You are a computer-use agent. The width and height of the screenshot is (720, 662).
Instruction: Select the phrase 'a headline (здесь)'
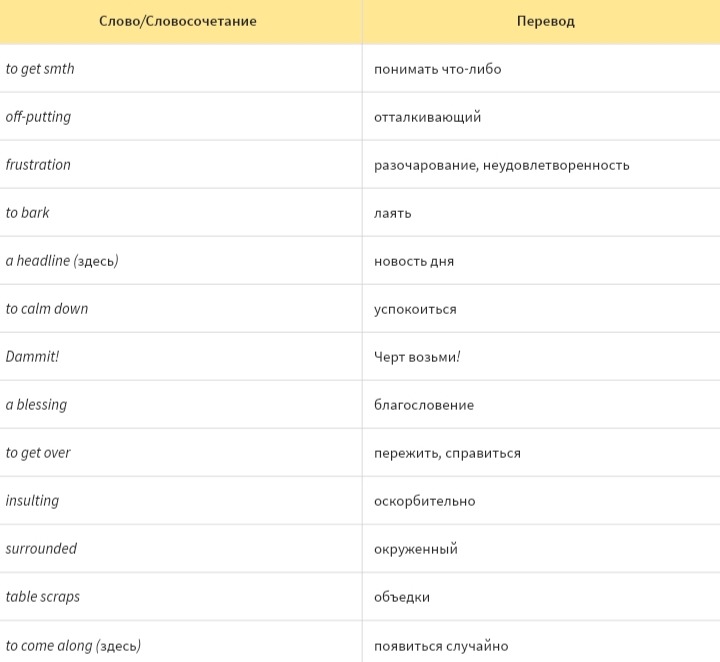62,261
